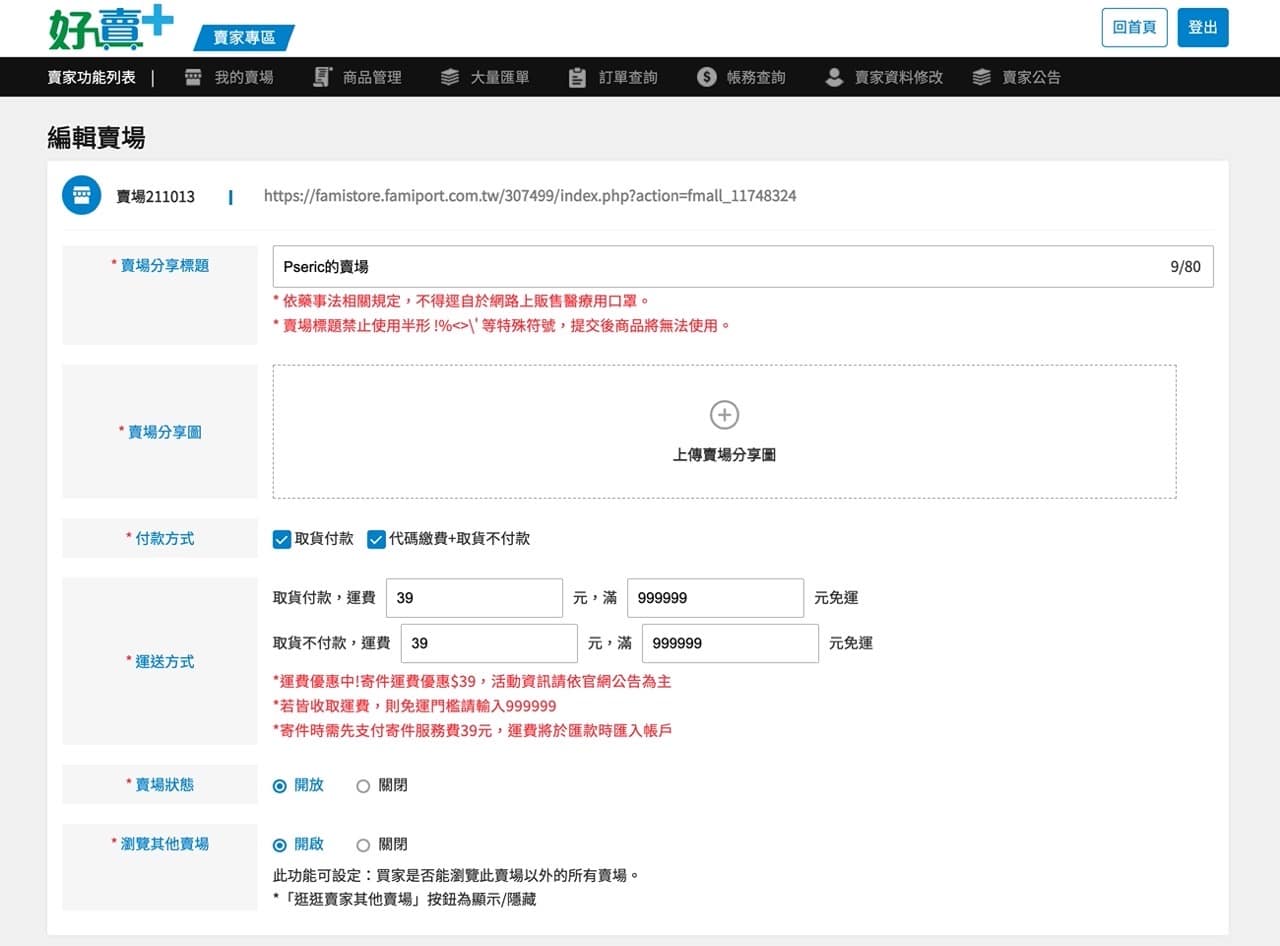Click the 編輯賣場 heading
Viewport: 1280px width, 946px height.
pyautogui.click(x=96, y=138)
